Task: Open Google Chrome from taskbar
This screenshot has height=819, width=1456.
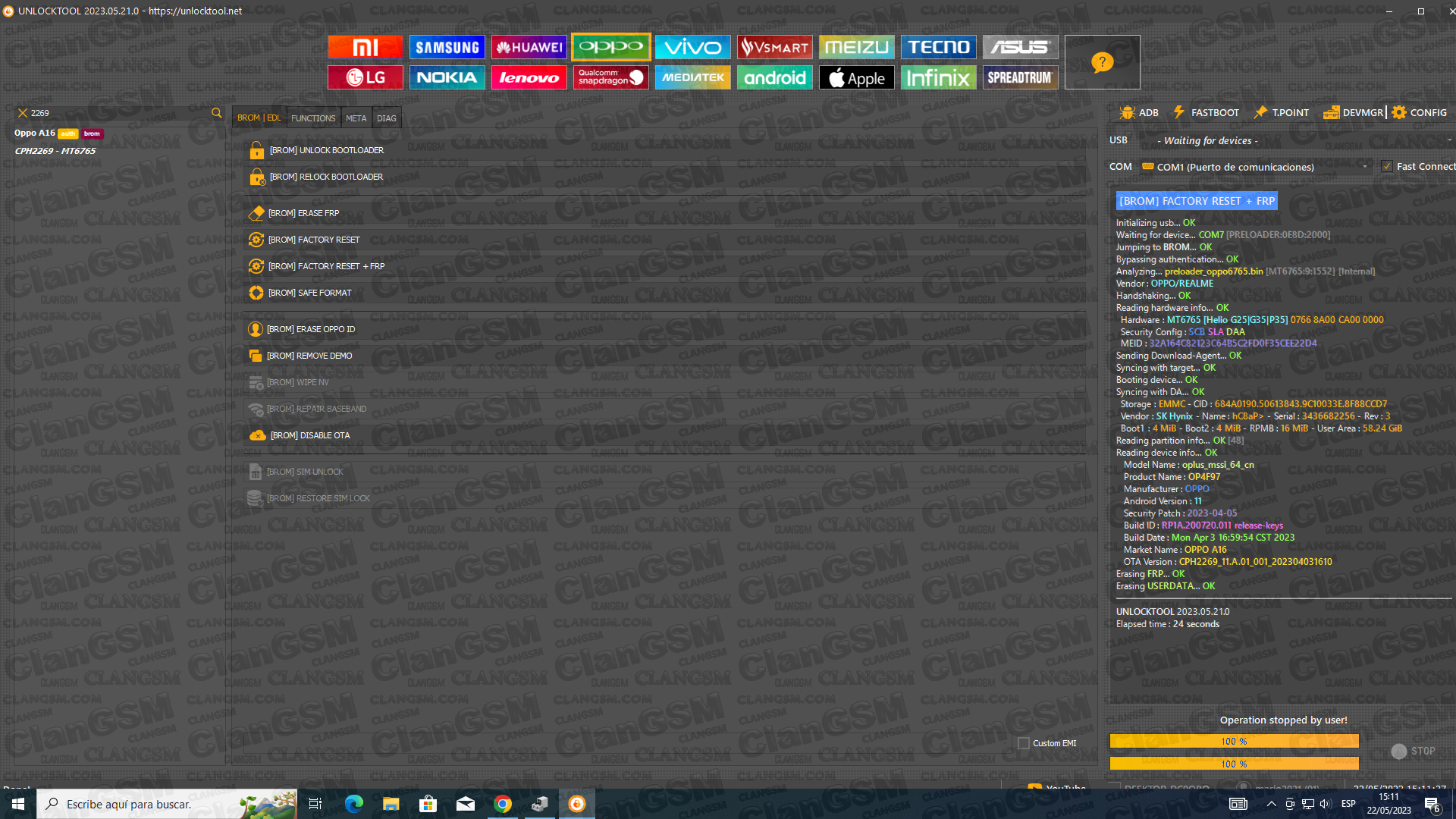Action: 503,804
